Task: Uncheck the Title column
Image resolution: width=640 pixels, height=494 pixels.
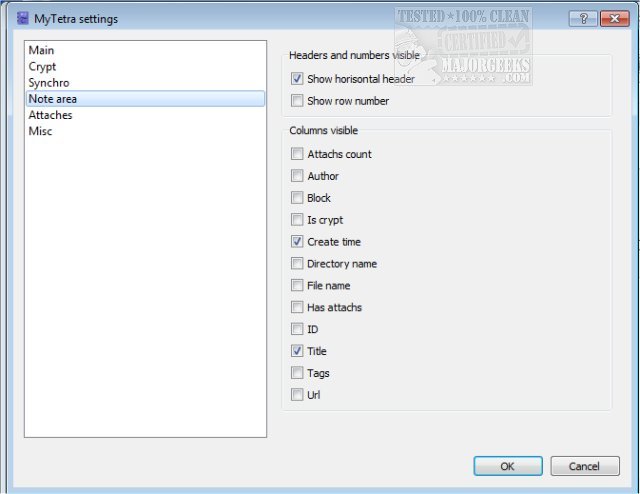Action: tap(297, 351)
